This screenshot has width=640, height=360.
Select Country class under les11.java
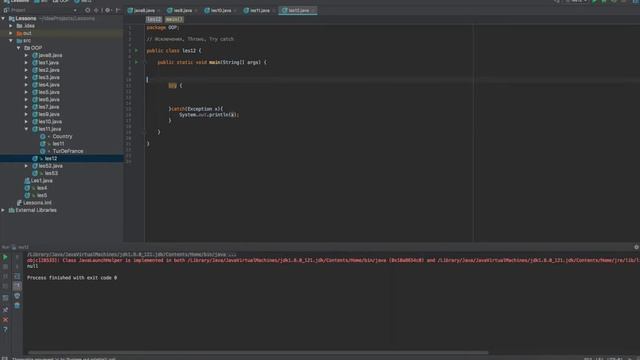tap(62, 136)
